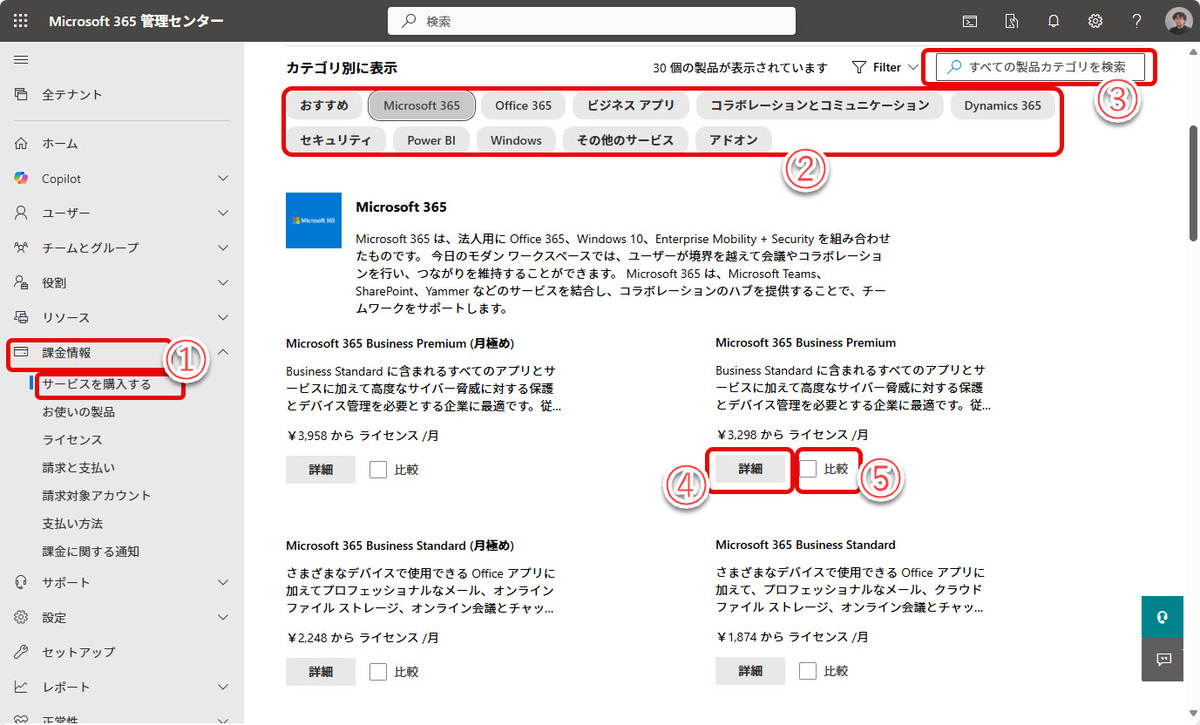This screenshot has height=725, width=1200.
Task: Go to ライセンス in sidebar
Action: [72, 440]
